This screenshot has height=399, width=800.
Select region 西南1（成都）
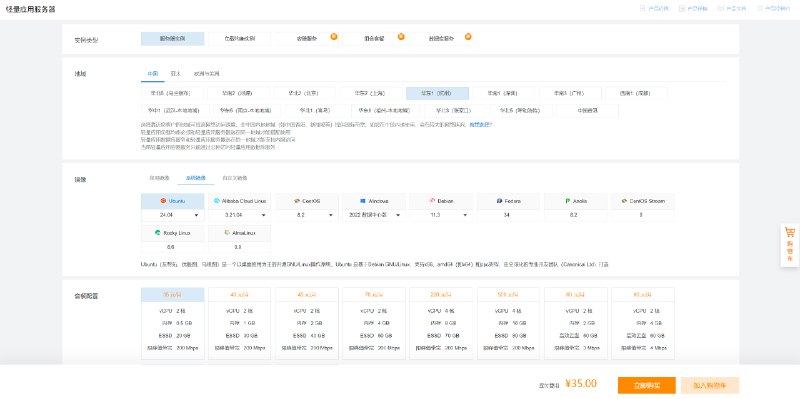tap(636, 93)
